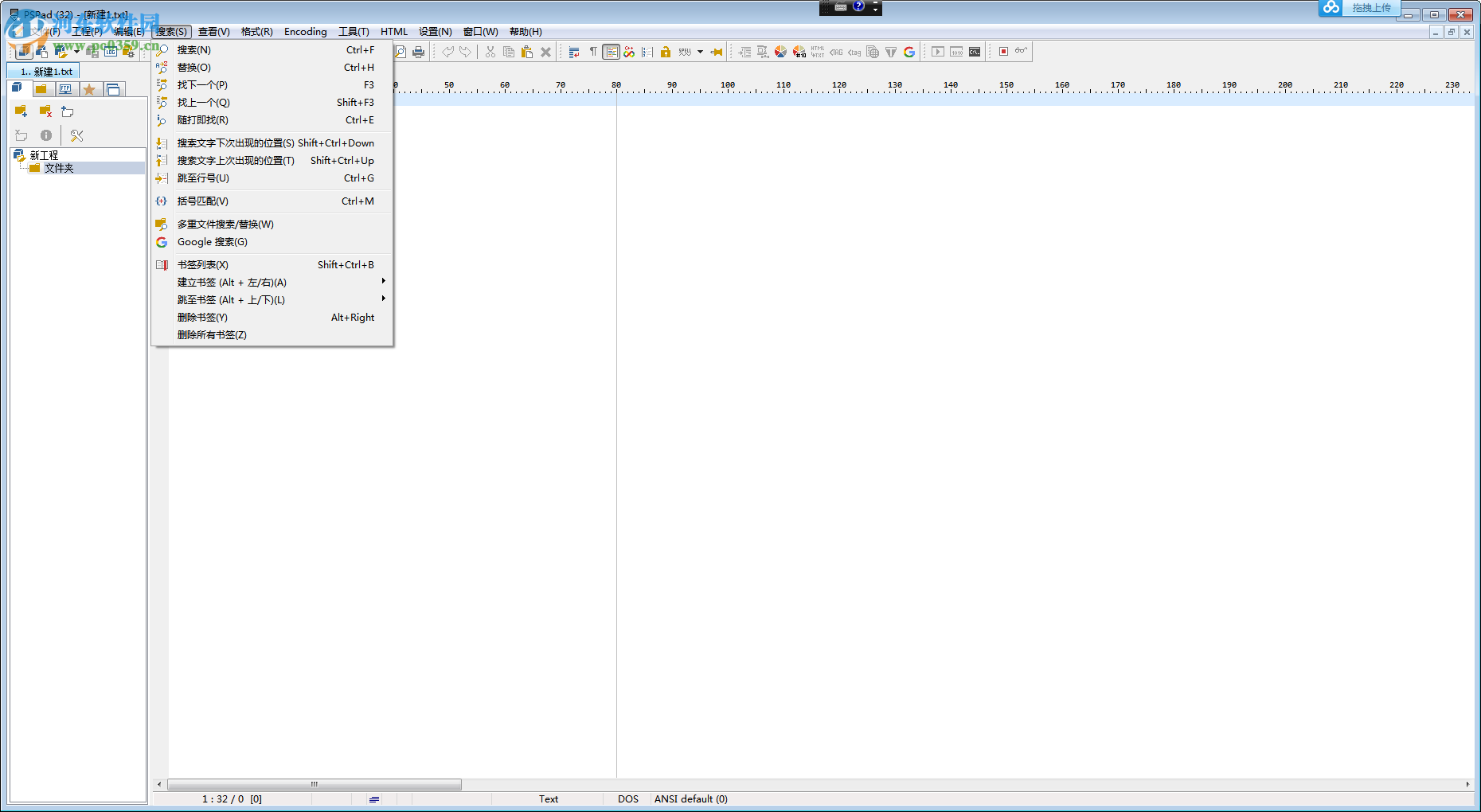
Task: Open project settings wrench icon
Action: (77, 136)
